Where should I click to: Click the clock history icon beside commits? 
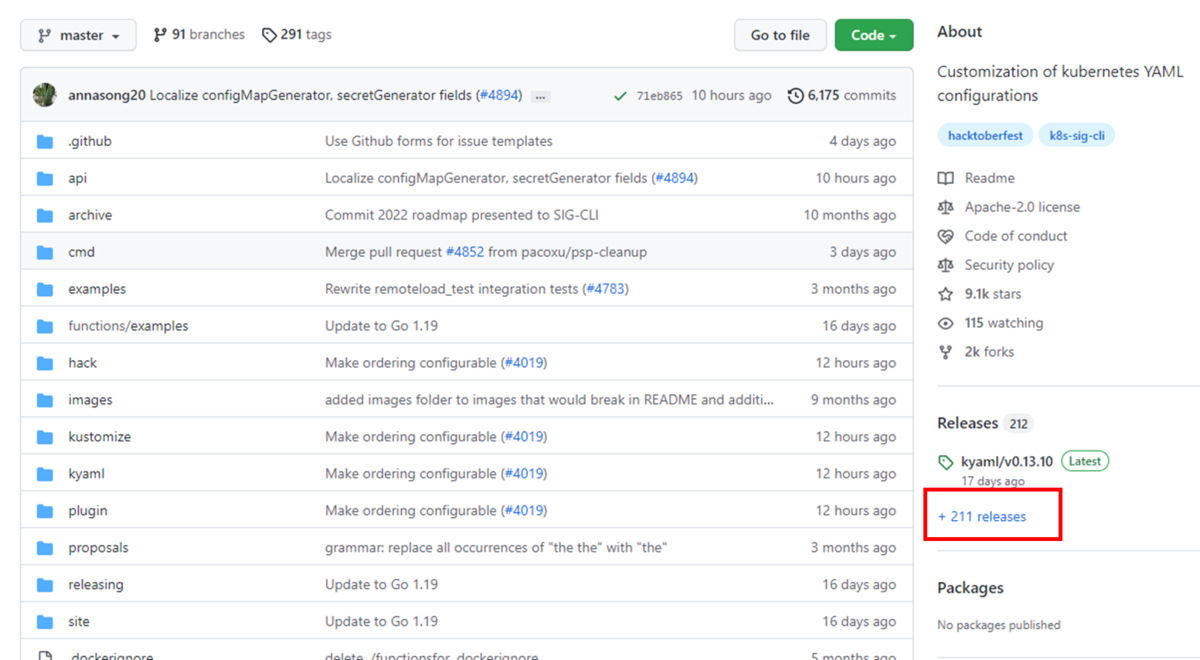click(x=796, y=96)
